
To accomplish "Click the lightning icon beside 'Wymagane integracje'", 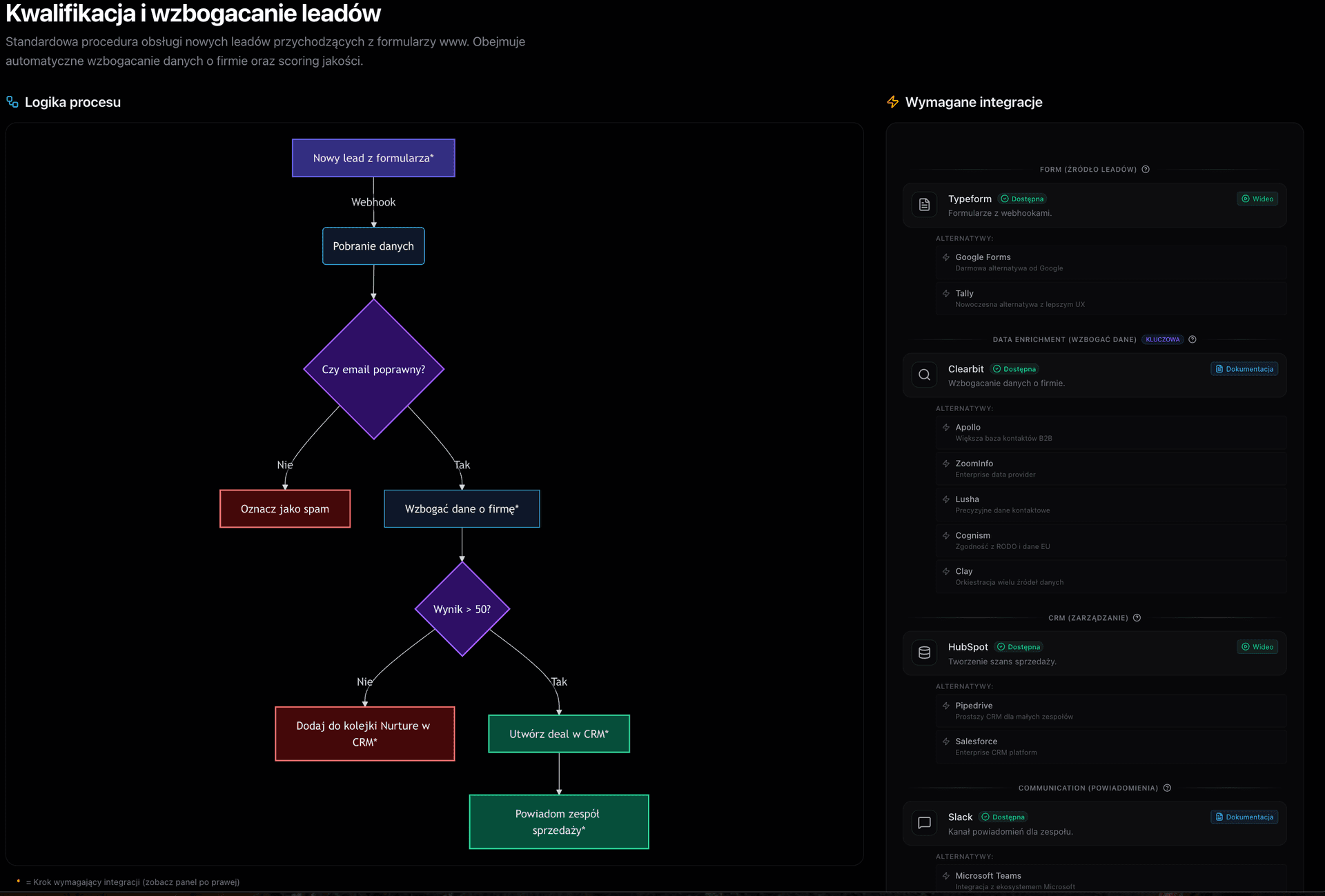I will point(893,101).
